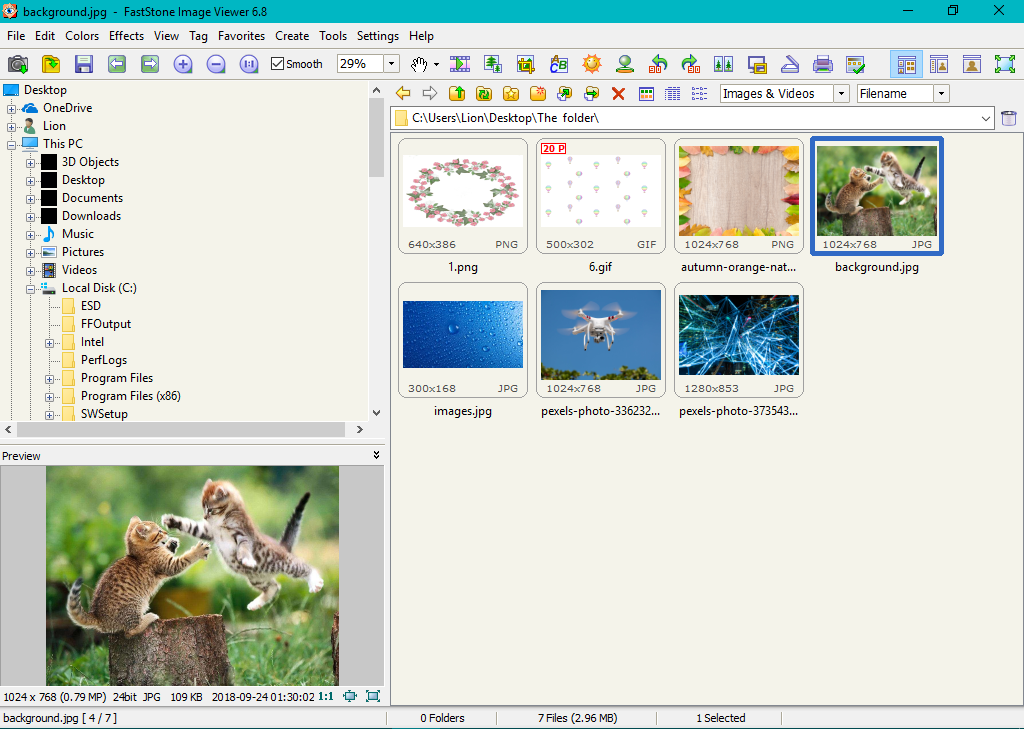Select the pexels-photo-336232 drone thumbnail

(601, 340)
